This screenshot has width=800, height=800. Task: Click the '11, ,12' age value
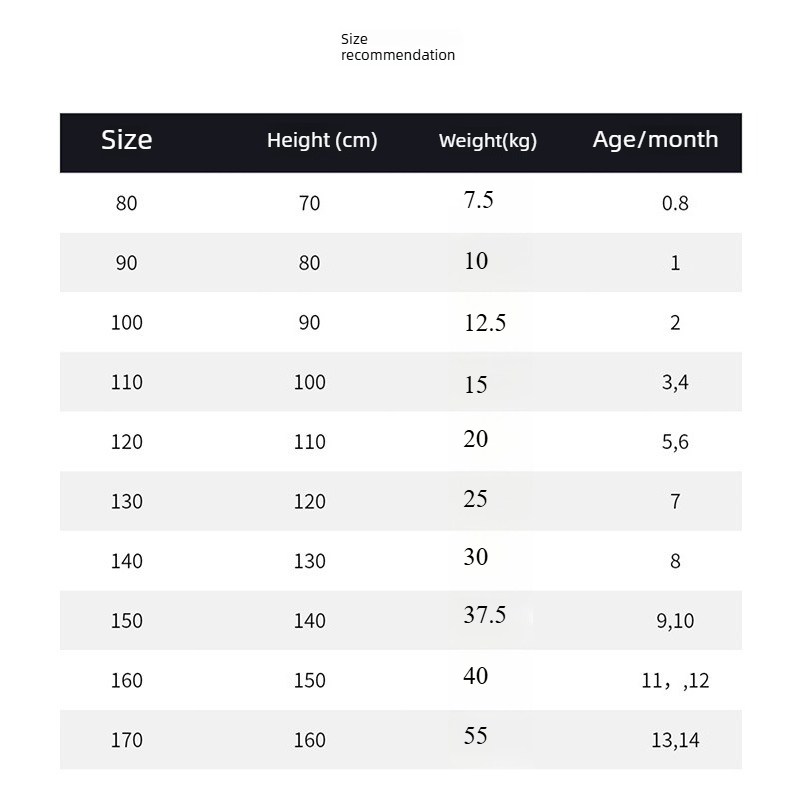[x=675, y=681]
